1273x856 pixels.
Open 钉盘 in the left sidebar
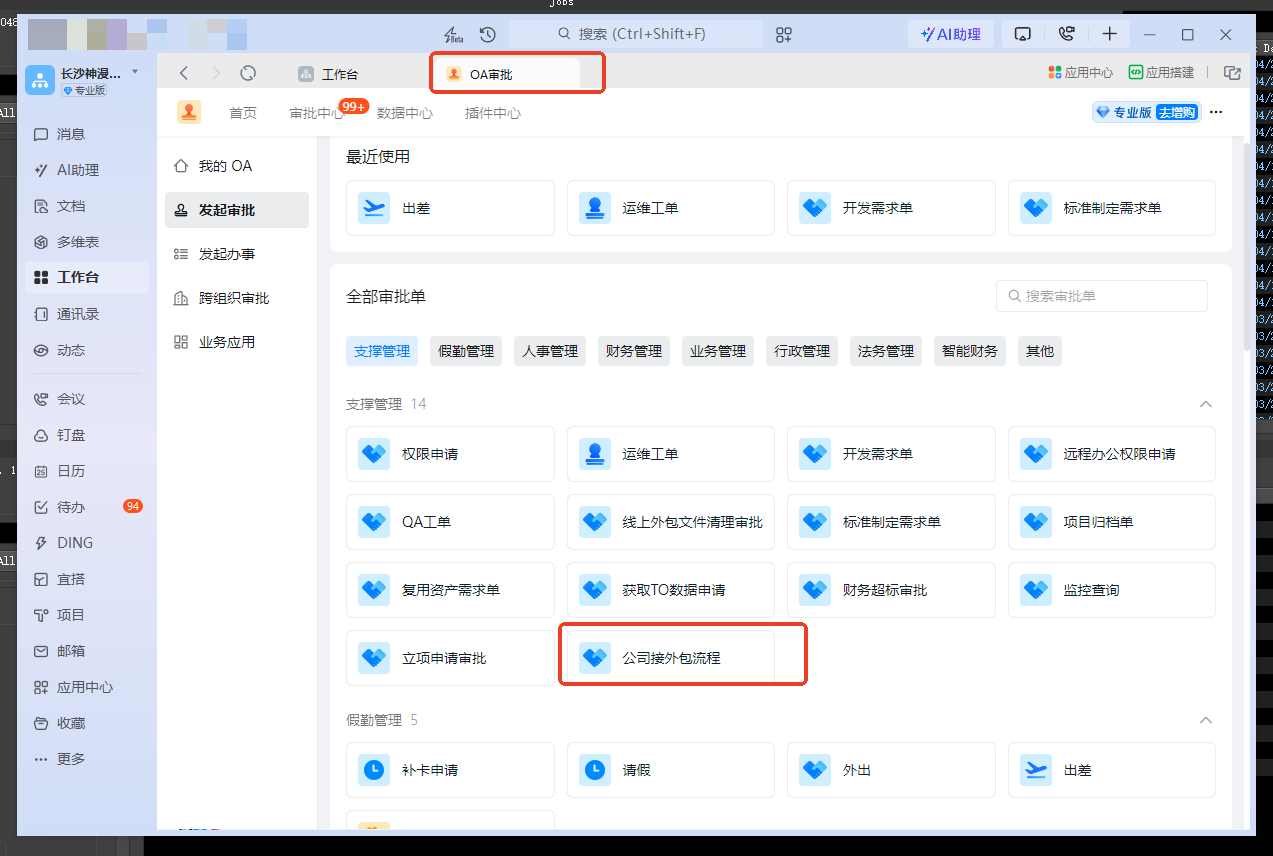click(71, 435)
